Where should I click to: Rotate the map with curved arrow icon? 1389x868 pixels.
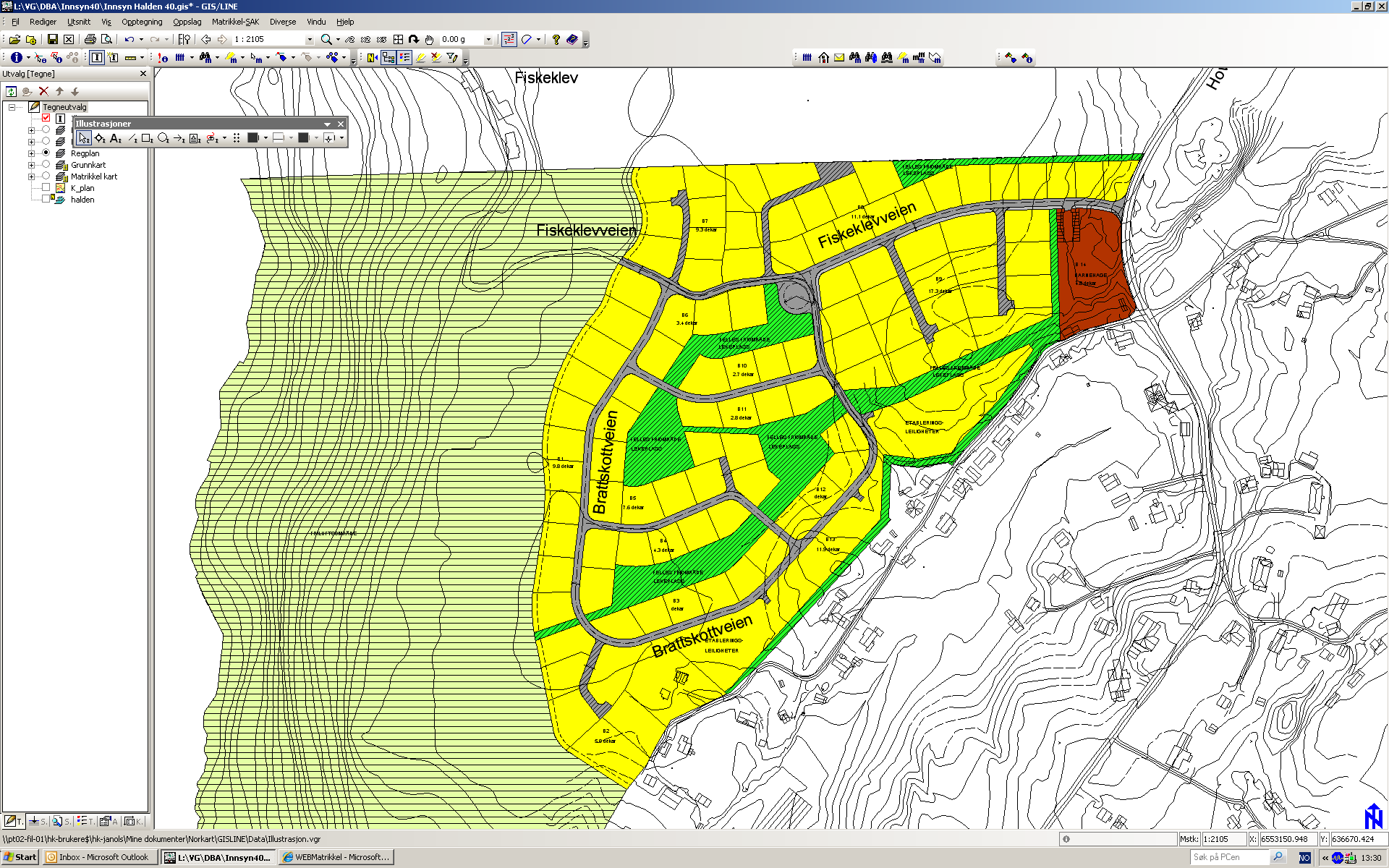pos(414,40)
